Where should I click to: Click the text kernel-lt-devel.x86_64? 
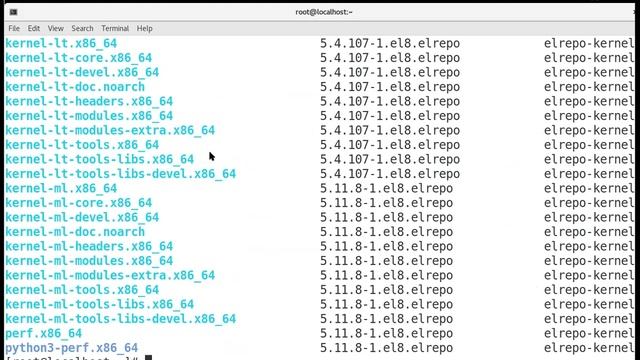(x=82, y=72)
